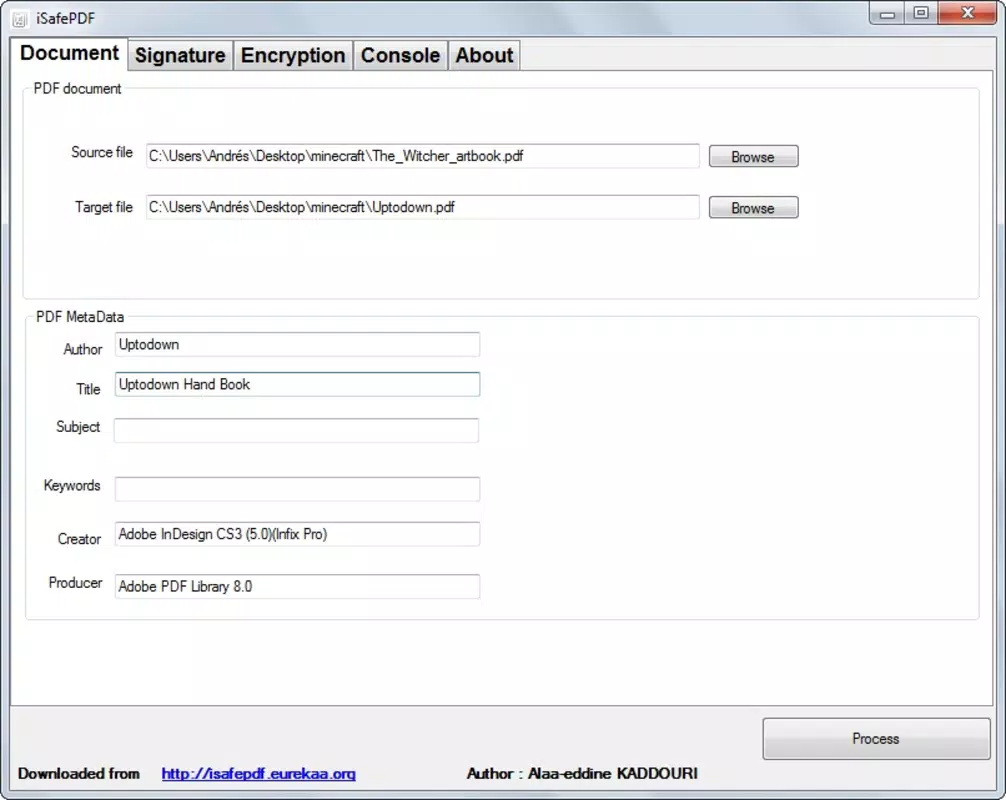The width and height of the screenshot is (1006, 800).
Task: Open the Signature tab
Action: [180, 56]
